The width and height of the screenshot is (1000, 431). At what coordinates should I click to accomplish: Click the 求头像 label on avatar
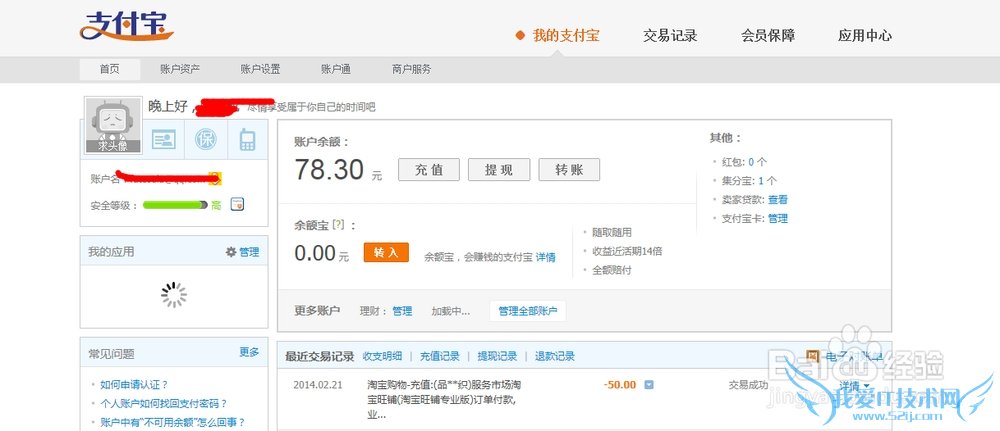(113, 146)
